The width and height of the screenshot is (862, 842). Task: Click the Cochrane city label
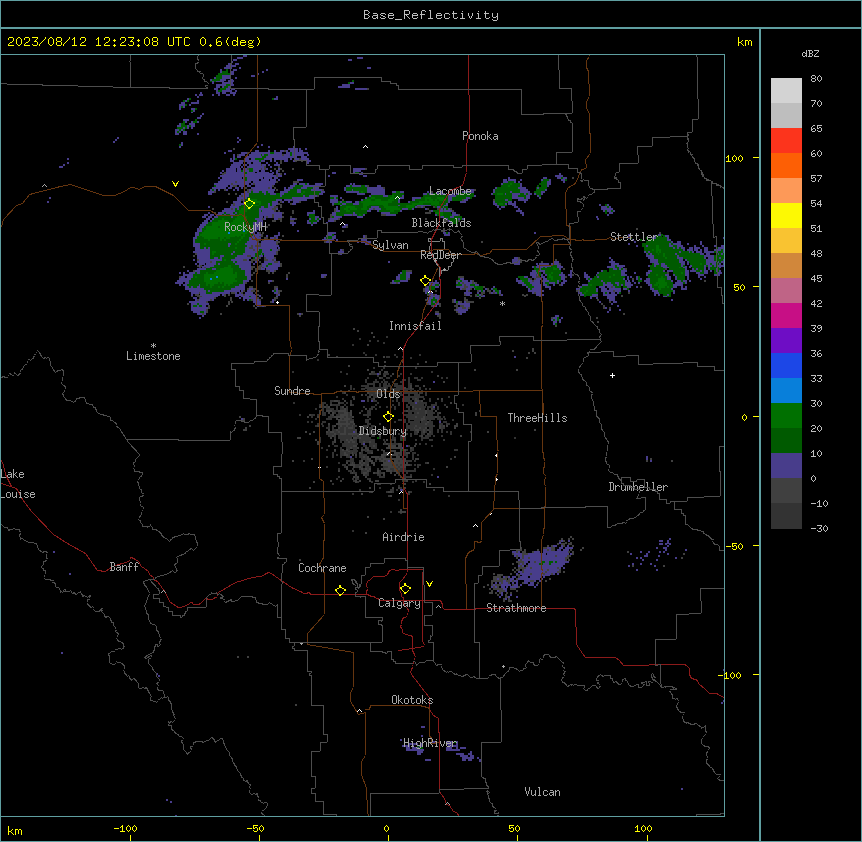[322, 568]
